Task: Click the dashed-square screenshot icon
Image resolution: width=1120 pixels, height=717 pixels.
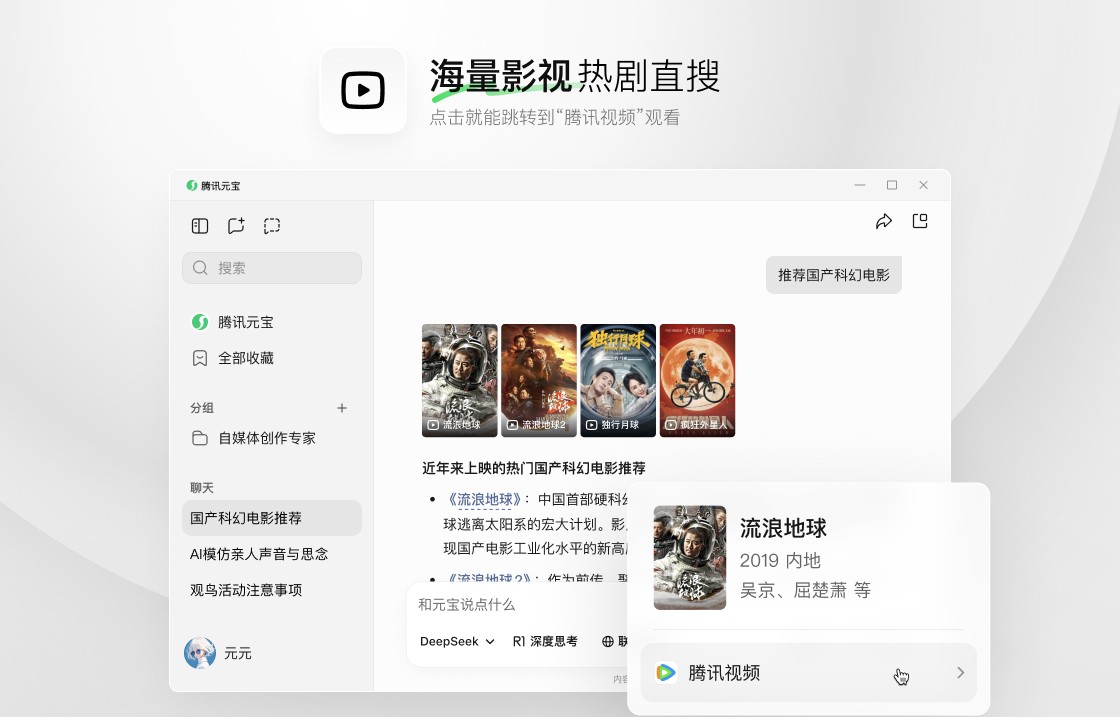Action: pyautogui.click(x=272, y=226)
